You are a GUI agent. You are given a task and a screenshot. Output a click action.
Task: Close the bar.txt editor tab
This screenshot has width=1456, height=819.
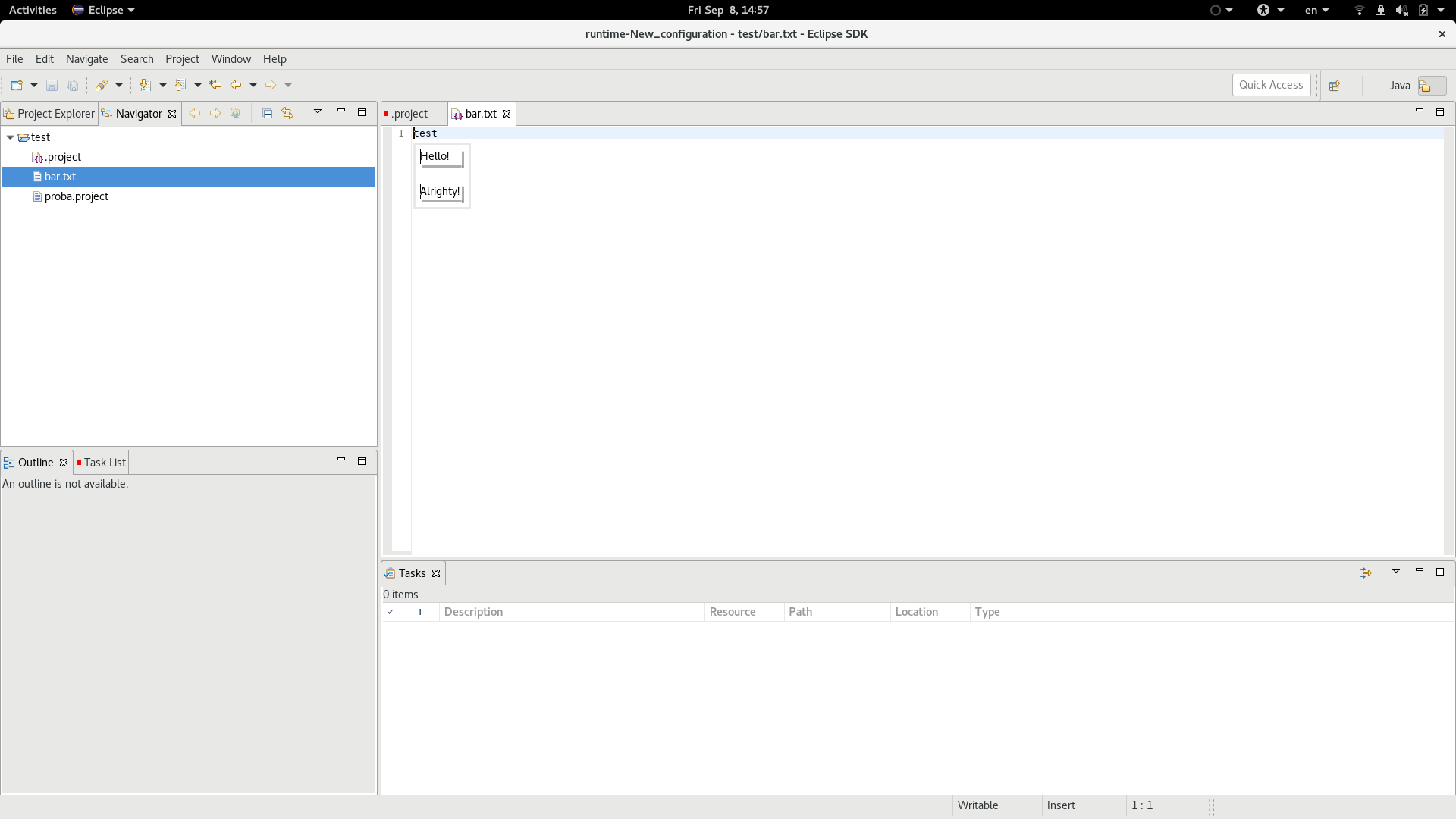(x=507, y=114)
